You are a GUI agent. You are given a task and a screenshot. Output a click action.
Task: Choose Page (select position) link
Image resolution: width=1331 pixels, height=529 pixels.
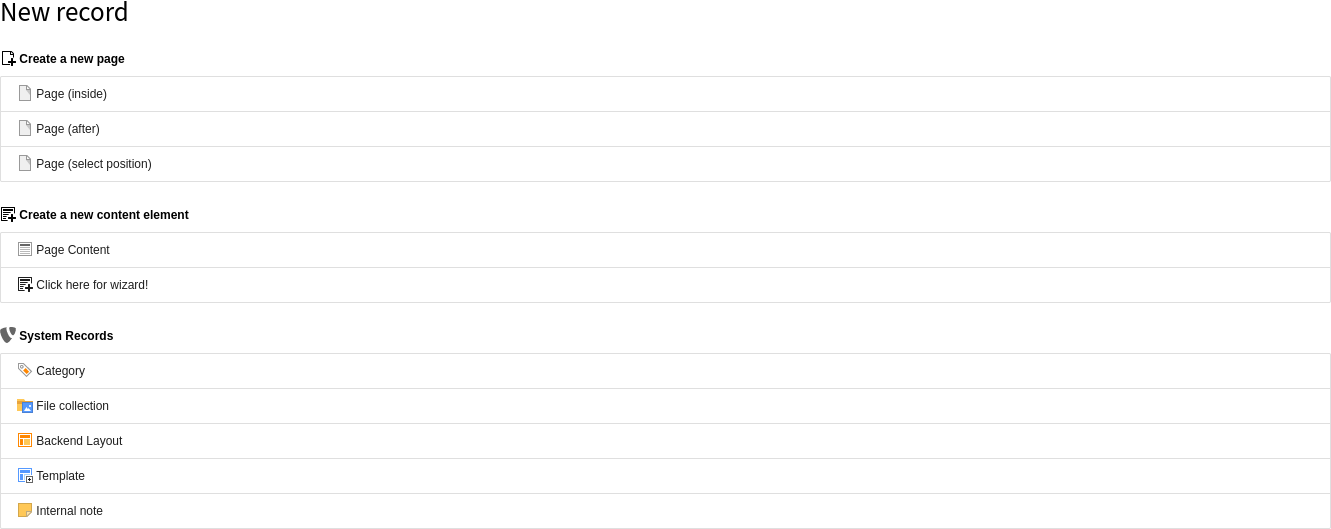[x=94, y=164]
